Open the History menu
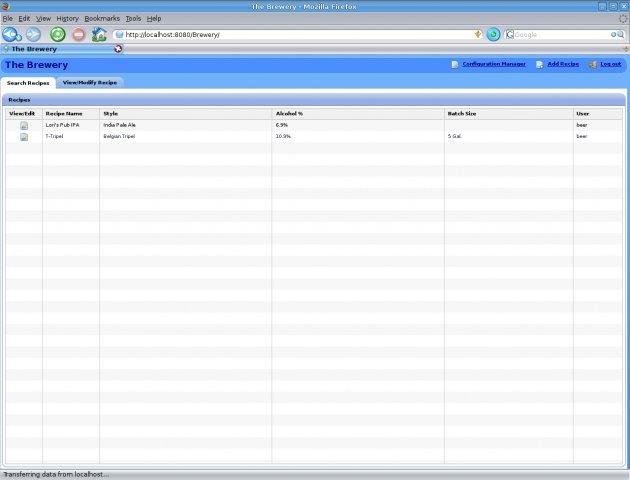 pyautogui.click(x=68, y=18)
